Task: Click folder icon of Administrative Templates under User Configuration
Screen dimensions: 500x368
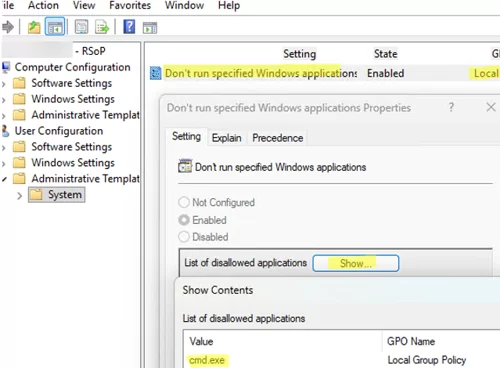Action: pos(19,179)
